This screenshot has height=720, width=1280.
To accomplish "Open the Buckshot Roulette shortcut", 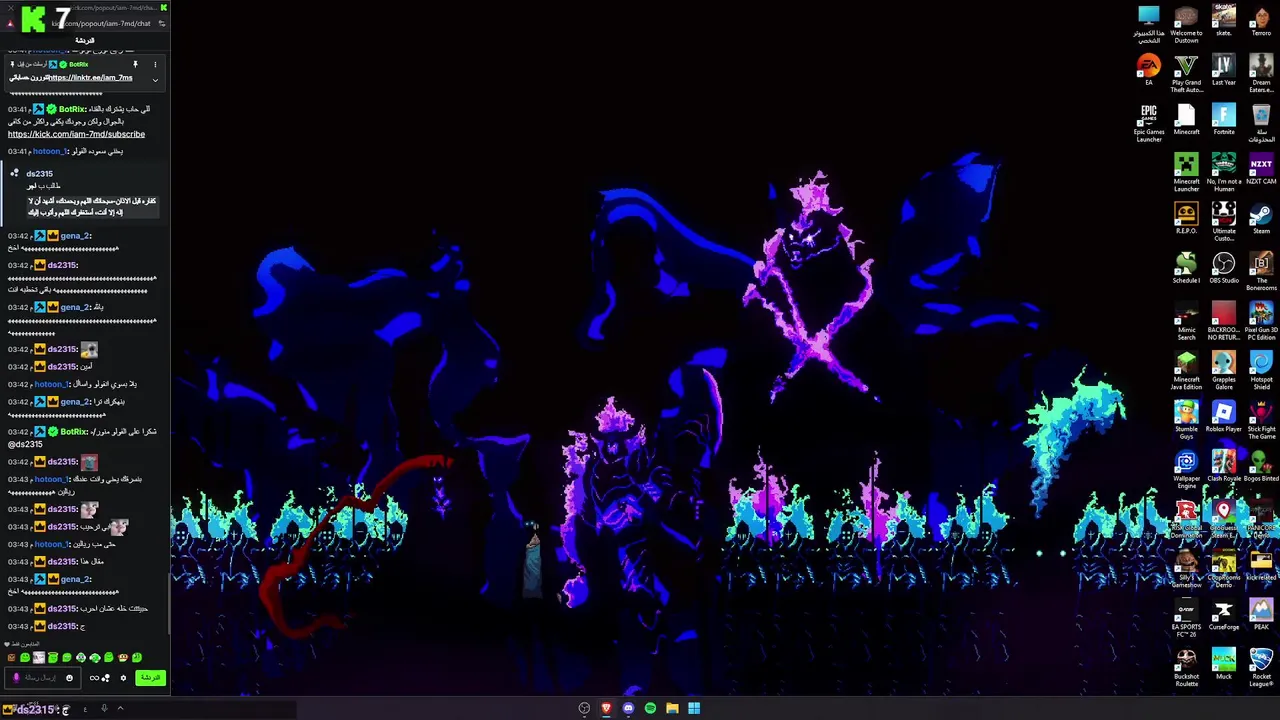I will coord(1186,667).
